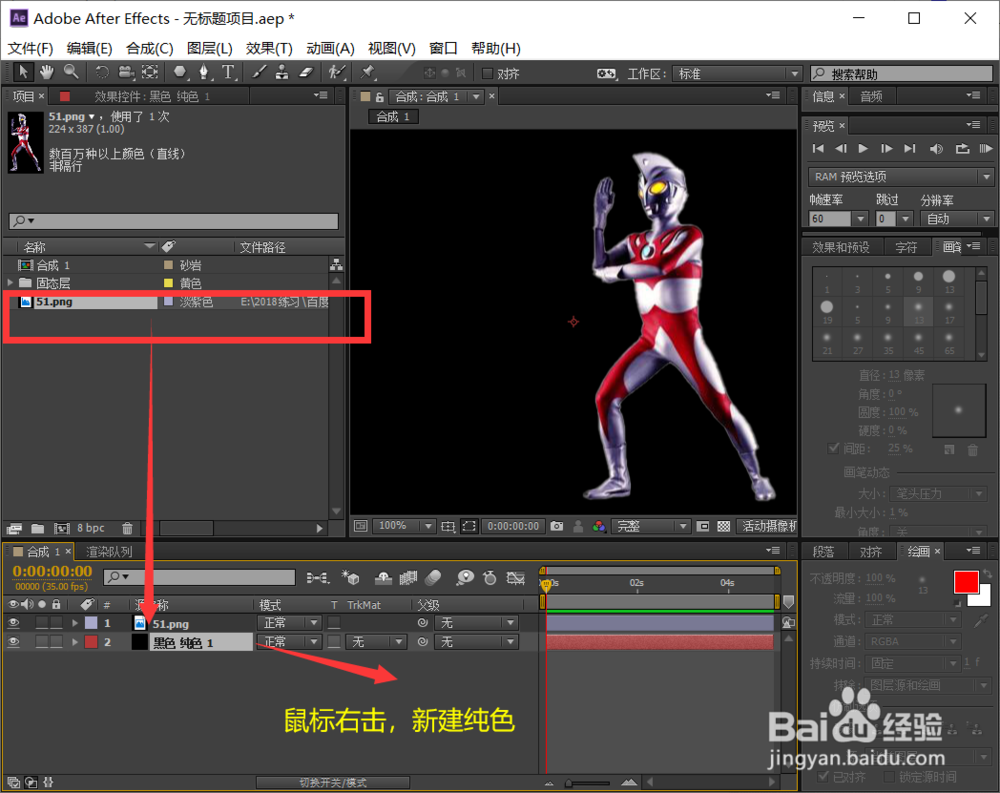Toggle preserve transparency box on 51.png layer

tap(334, 623)
